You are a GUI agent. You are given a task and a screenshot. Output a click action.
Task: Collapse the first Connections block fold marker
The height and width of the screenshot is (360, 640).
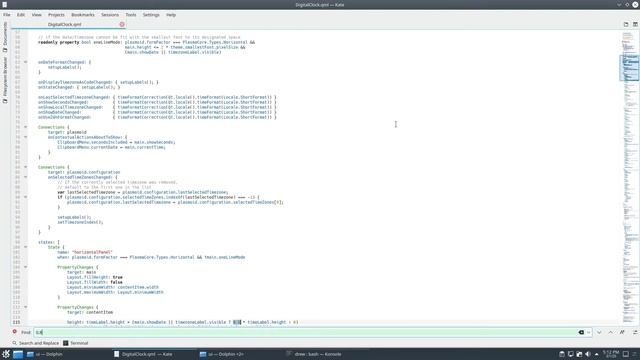click(x=25, y=127)
